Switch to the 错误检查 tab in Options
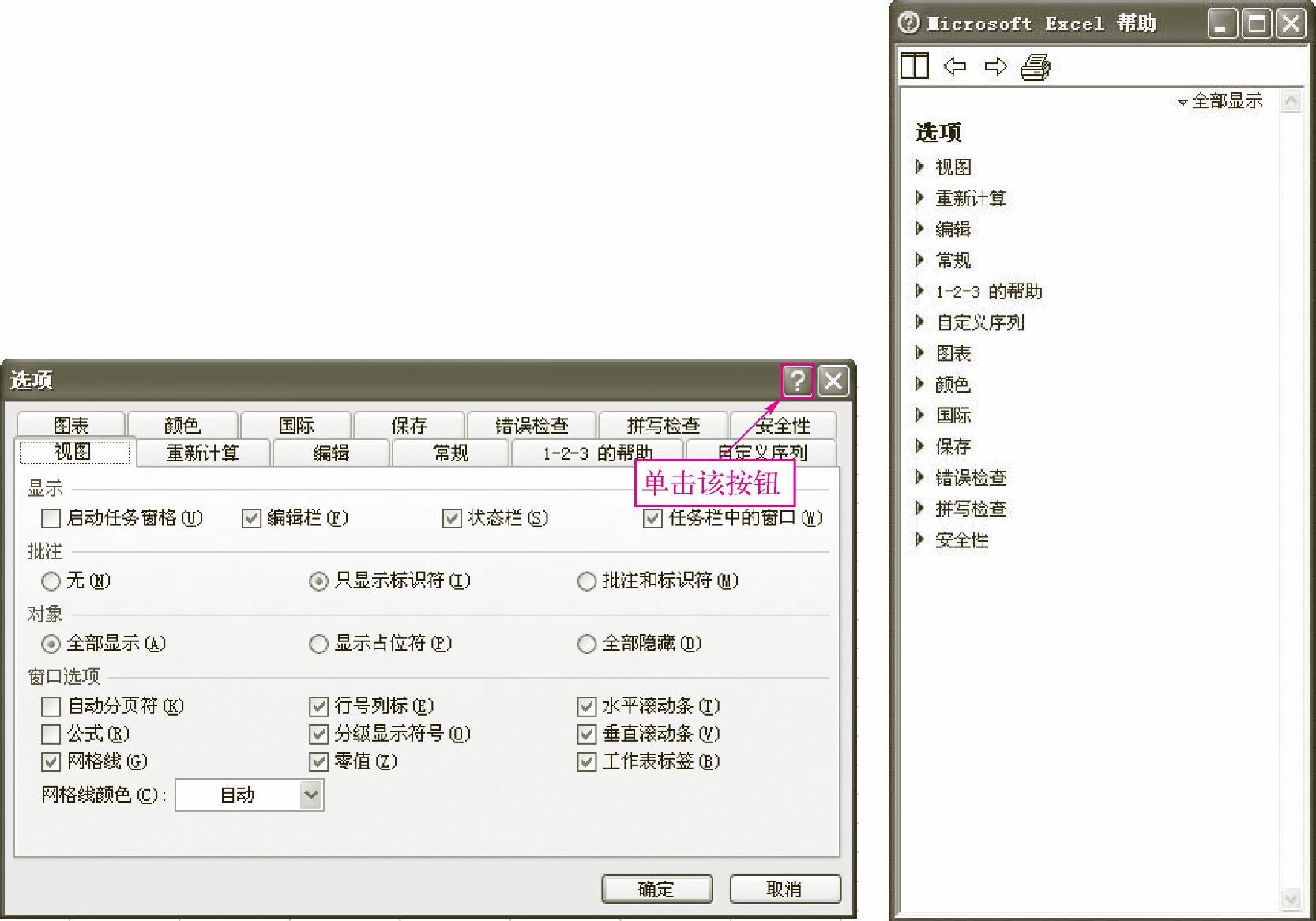The height and width of the screenshot is (921, 1316). pyautogui.click(x=532, y=425)
